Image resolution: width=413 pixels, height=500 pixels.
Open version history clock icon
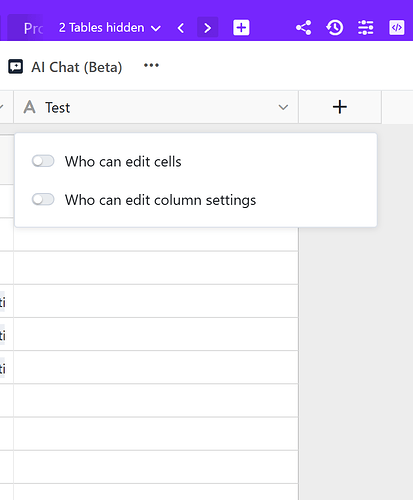point(335,28)
